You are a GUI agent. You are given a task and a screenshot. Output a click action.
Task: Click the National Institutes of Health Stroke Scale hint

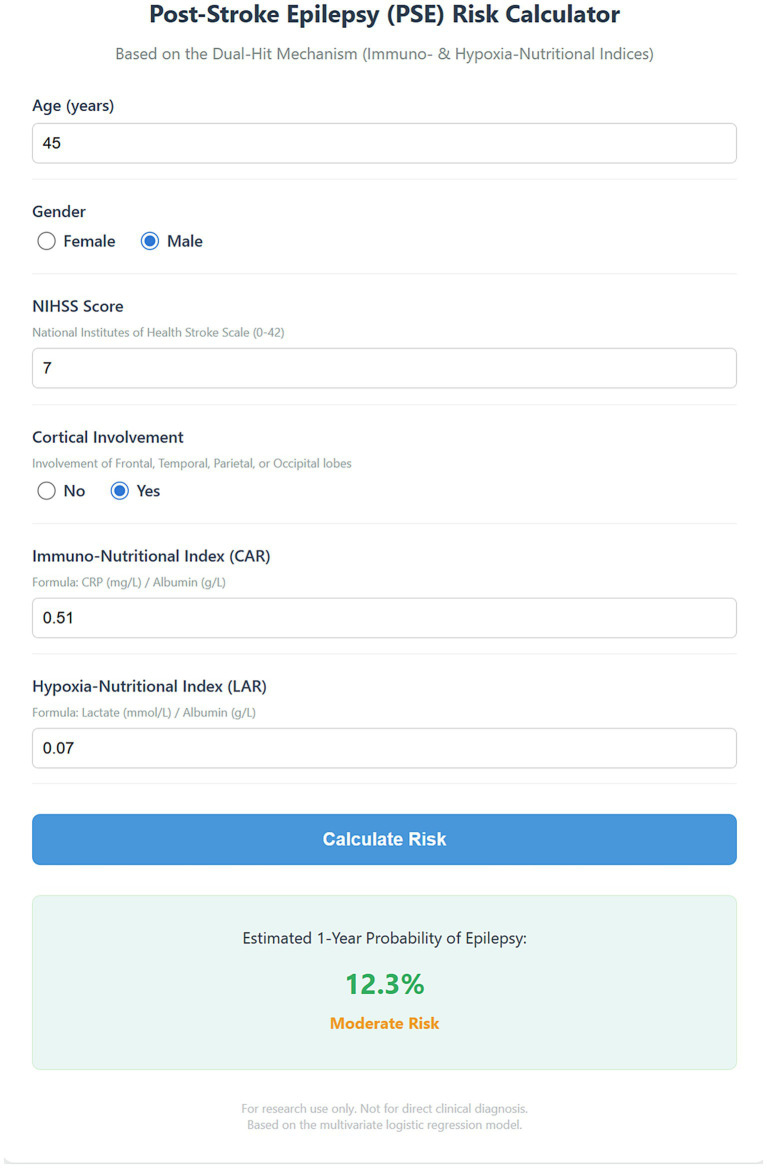(x=158, y=332)
